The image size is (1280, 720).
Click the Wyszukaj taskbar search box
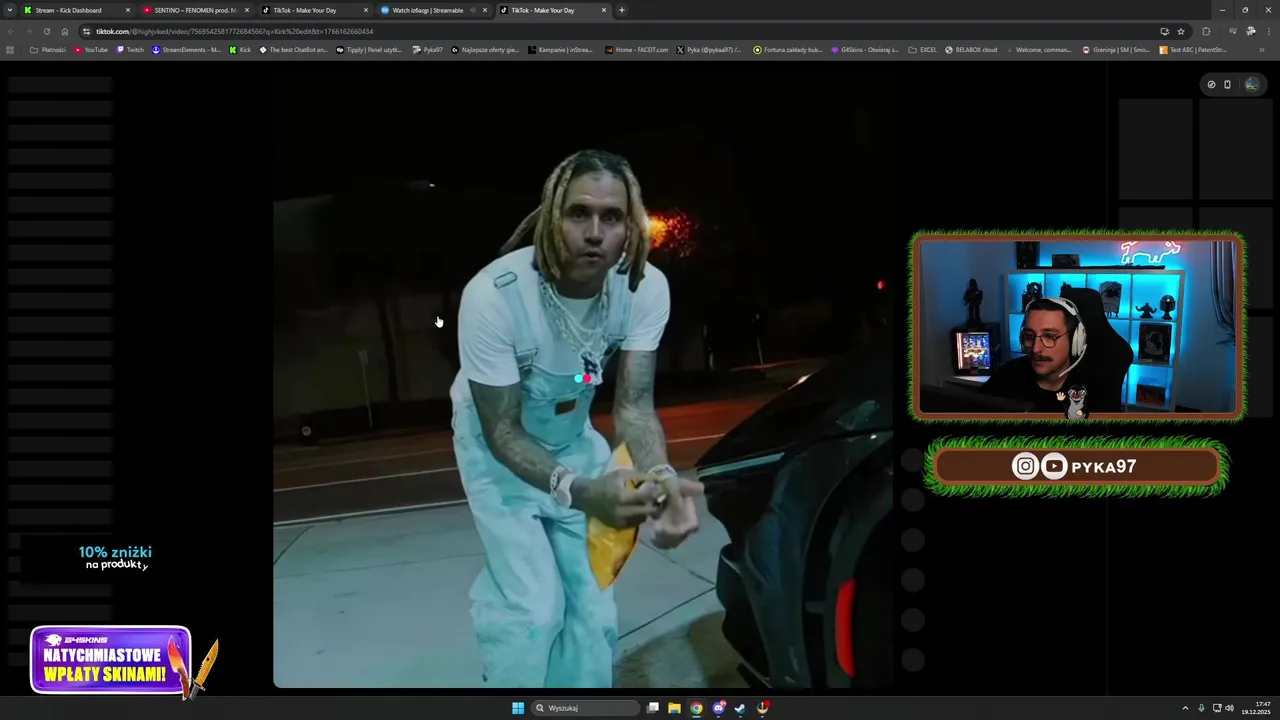585,708
